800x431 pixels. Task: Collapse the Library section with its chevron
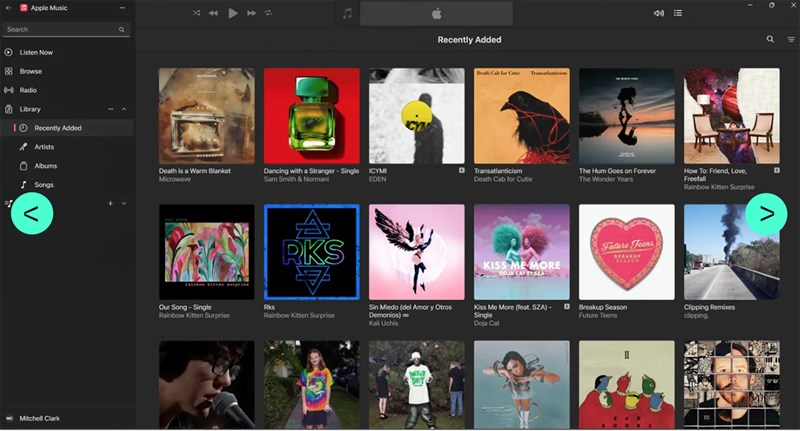point(124,109)
